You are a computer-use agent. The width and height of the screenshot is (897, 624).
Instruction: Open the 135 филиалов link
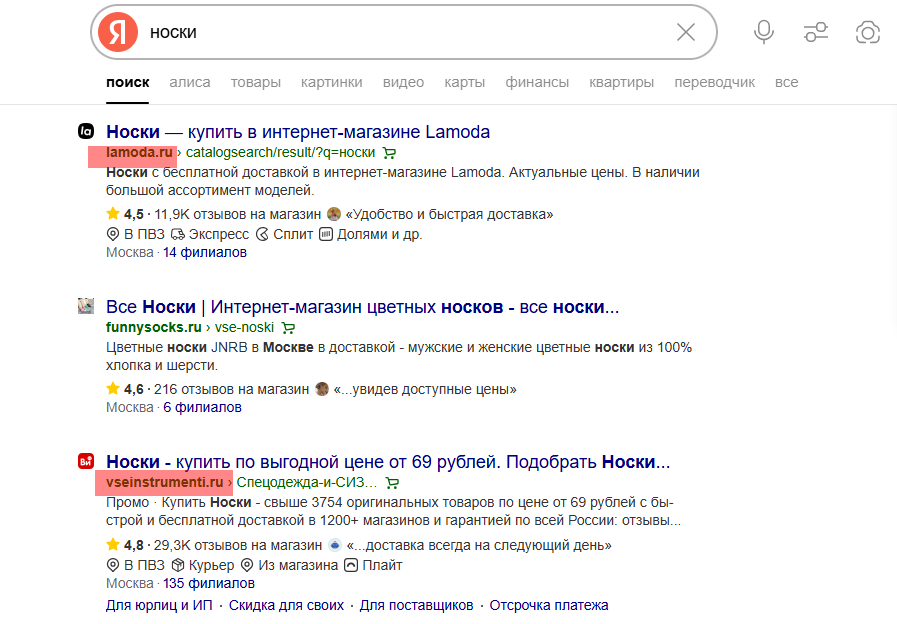coord(209,583)
